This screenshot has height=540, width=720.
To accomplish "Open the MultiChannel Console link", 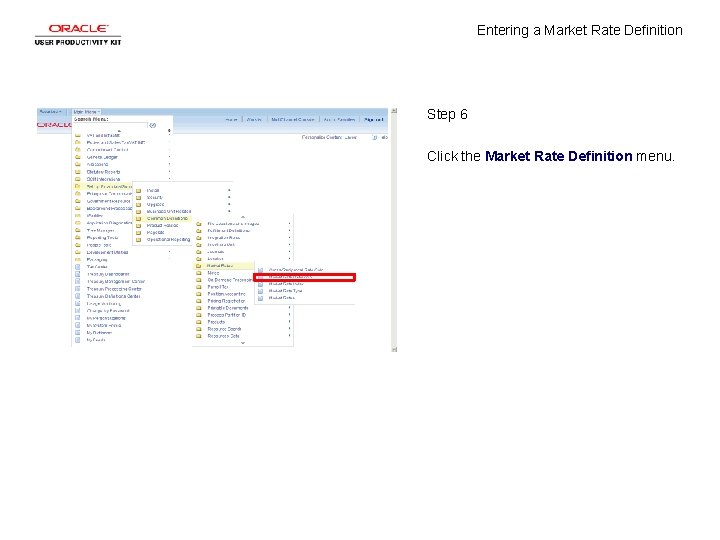I will tap(292, 119).
